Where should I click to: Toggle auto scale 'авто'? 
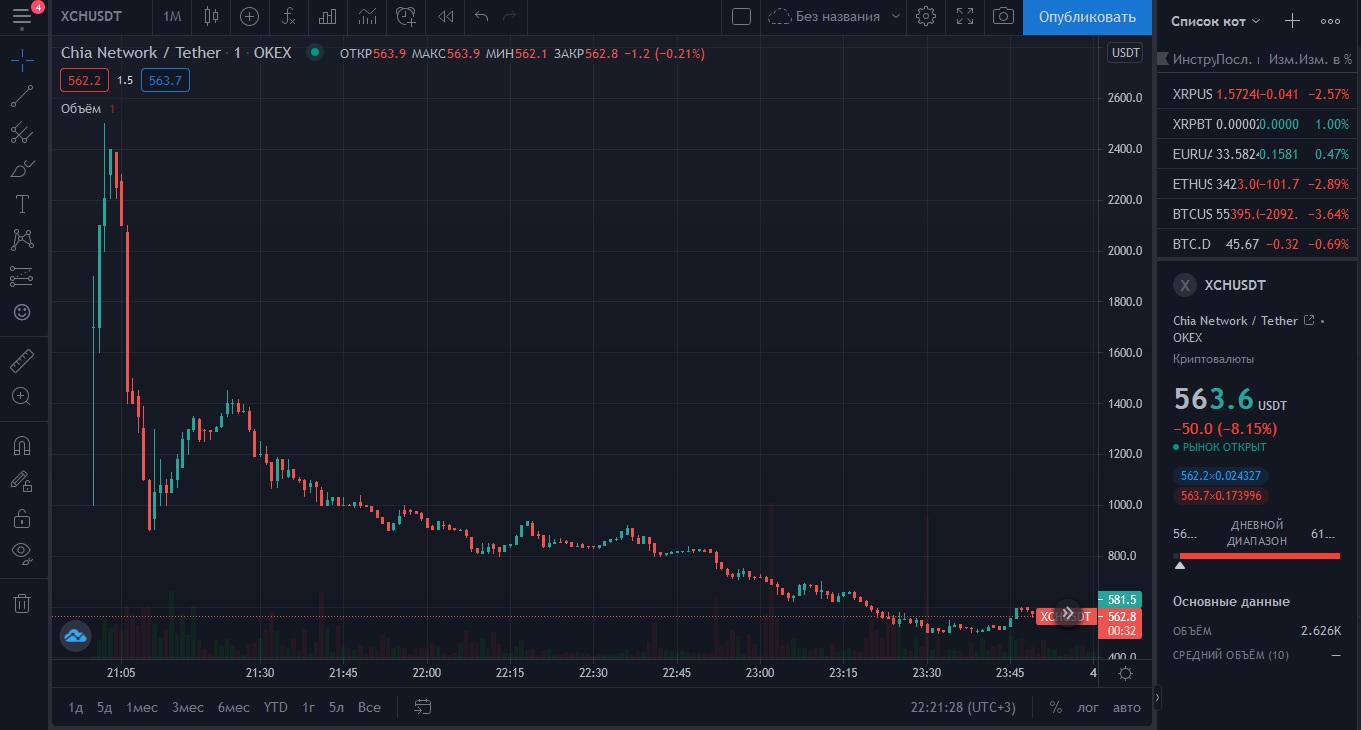[1127, 707]
